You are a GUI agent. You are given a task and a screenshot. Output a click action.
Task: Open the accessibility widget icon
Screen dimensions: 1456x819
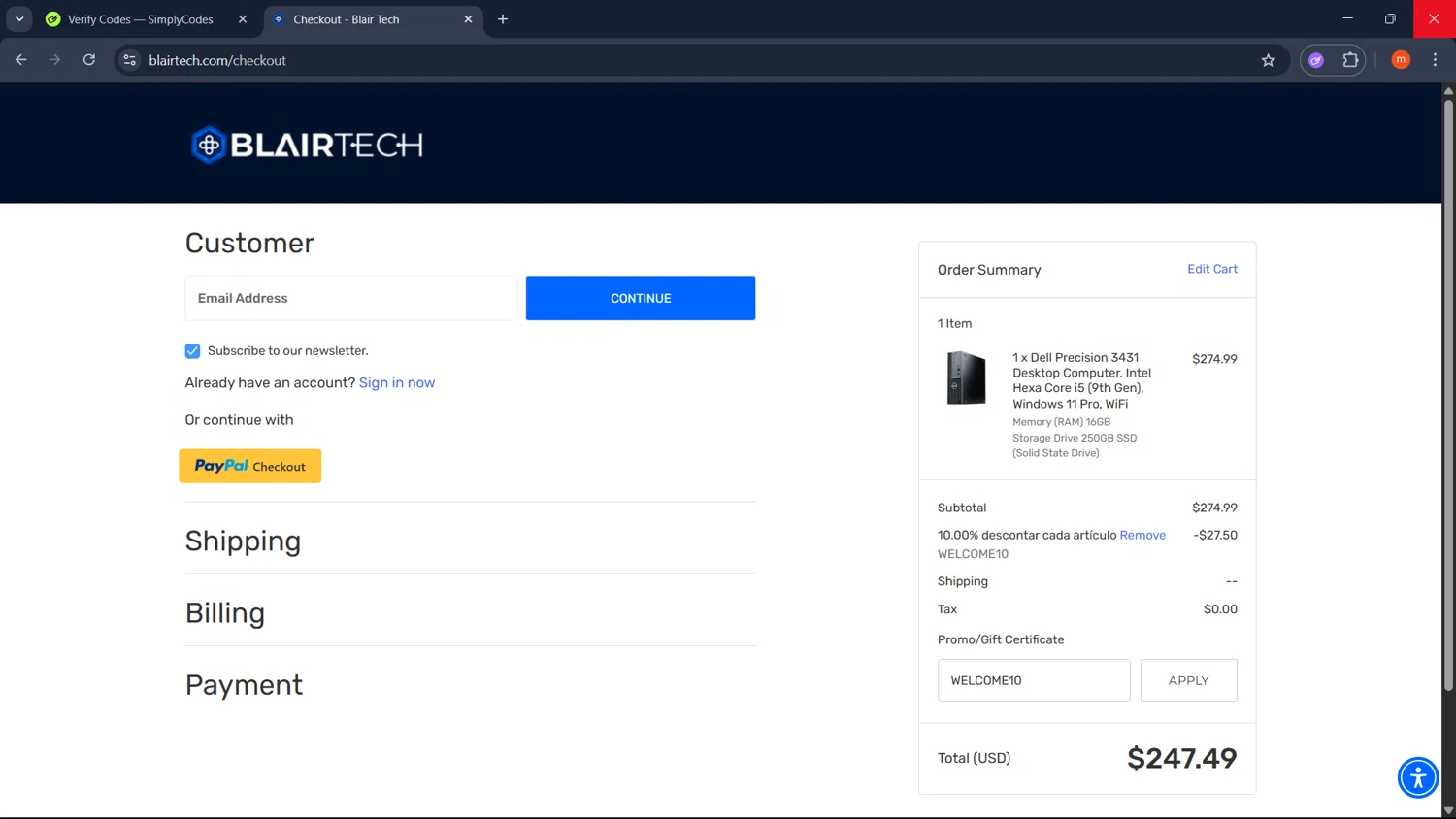pos(1418,777)
